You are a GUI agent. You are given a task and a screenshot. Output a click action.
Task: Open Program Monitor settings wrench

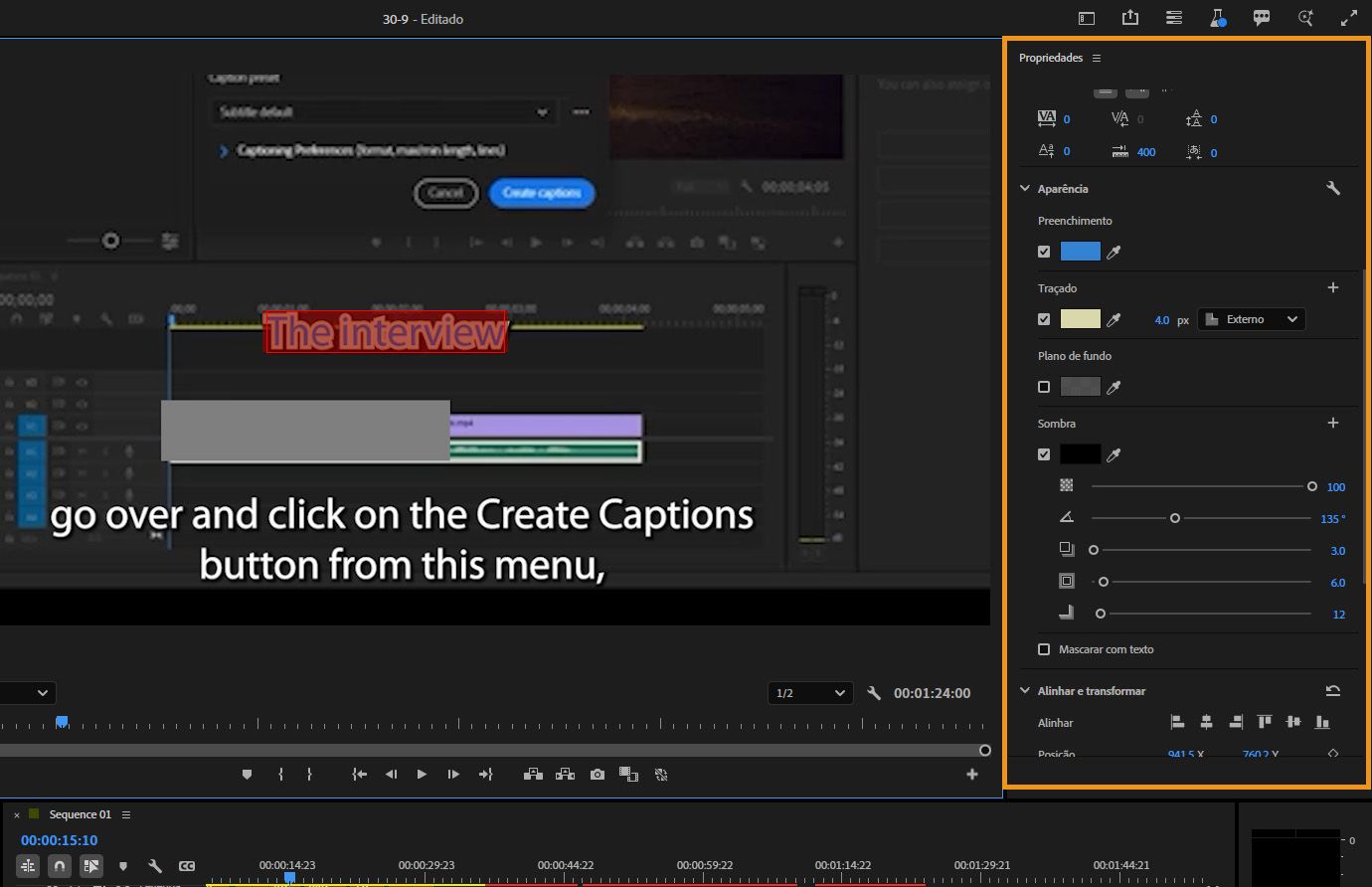874,693
